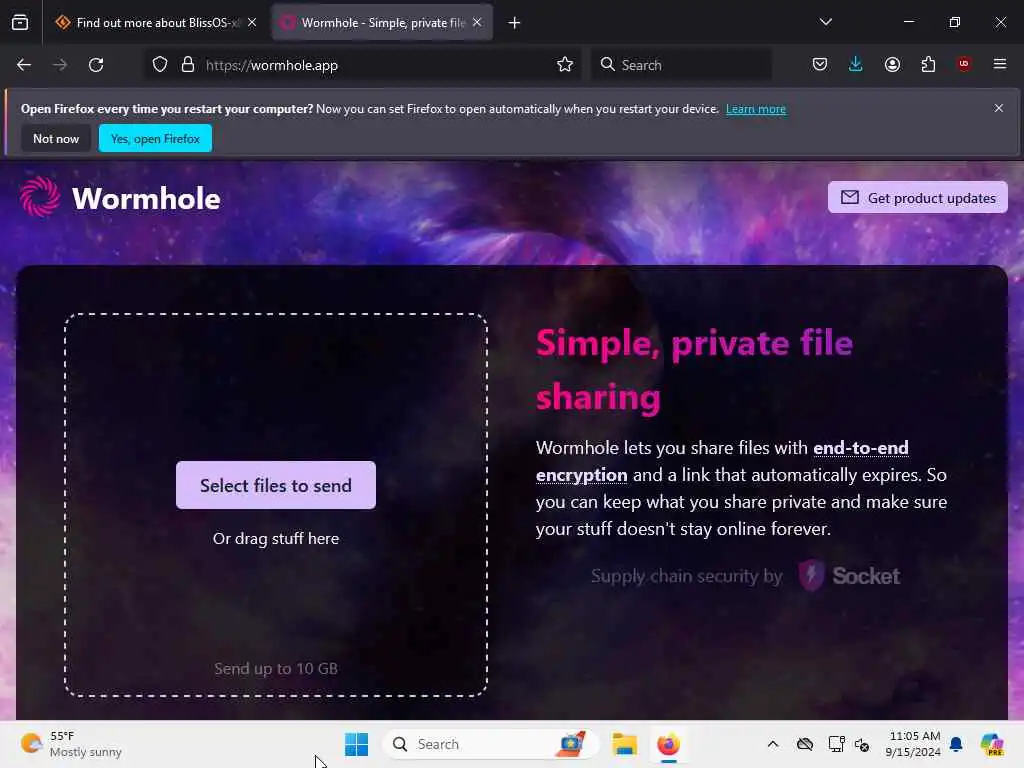1024x768 pixels.
Task: Click Select files to send
Action: click(x=276, y=485)
